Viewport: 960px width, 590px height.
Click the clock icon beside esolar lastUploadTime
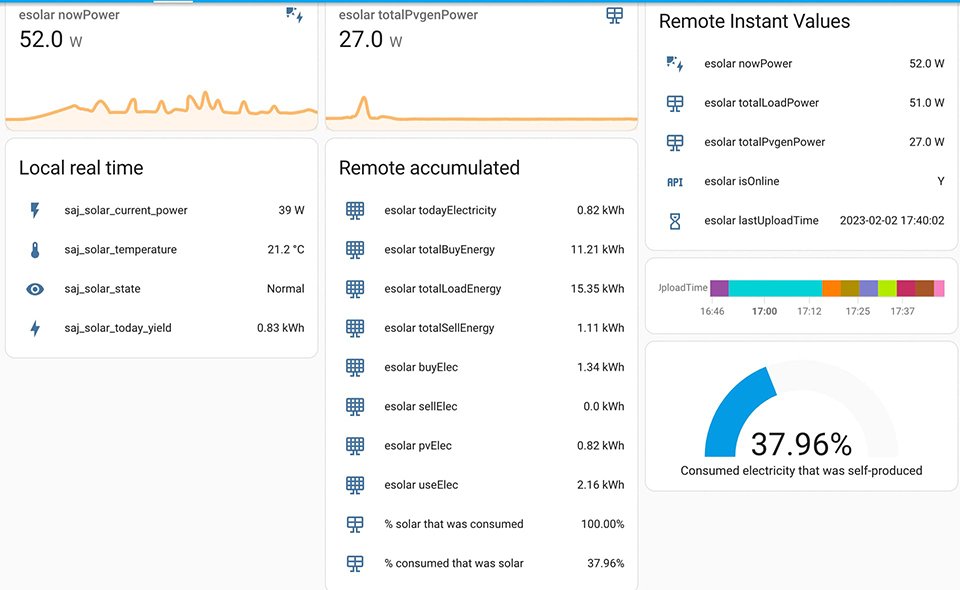click(673, 220)
